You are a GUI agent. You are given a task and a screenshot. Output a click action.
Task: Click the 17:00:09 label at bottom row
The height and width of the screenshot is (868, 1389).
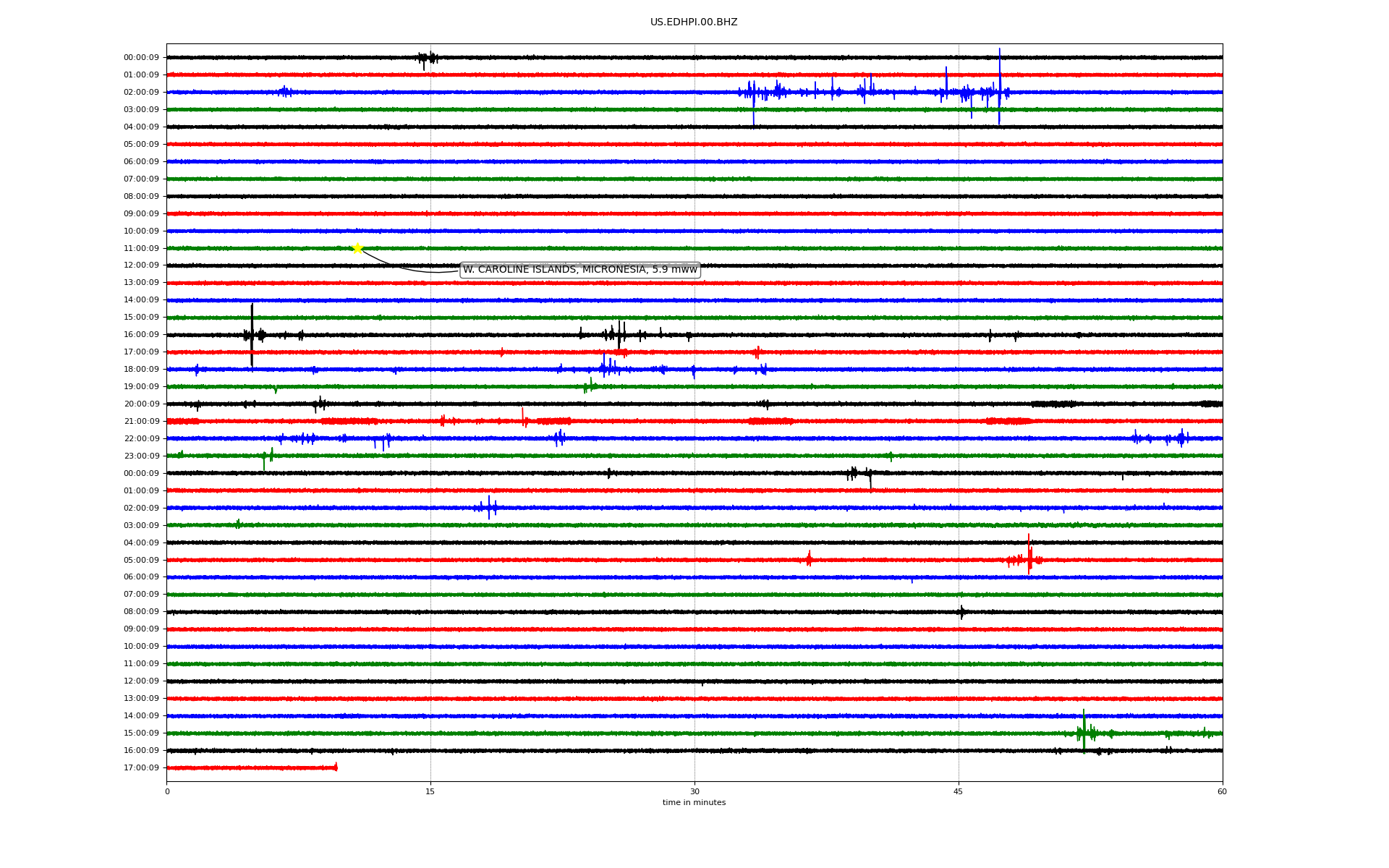coord(141,768)
